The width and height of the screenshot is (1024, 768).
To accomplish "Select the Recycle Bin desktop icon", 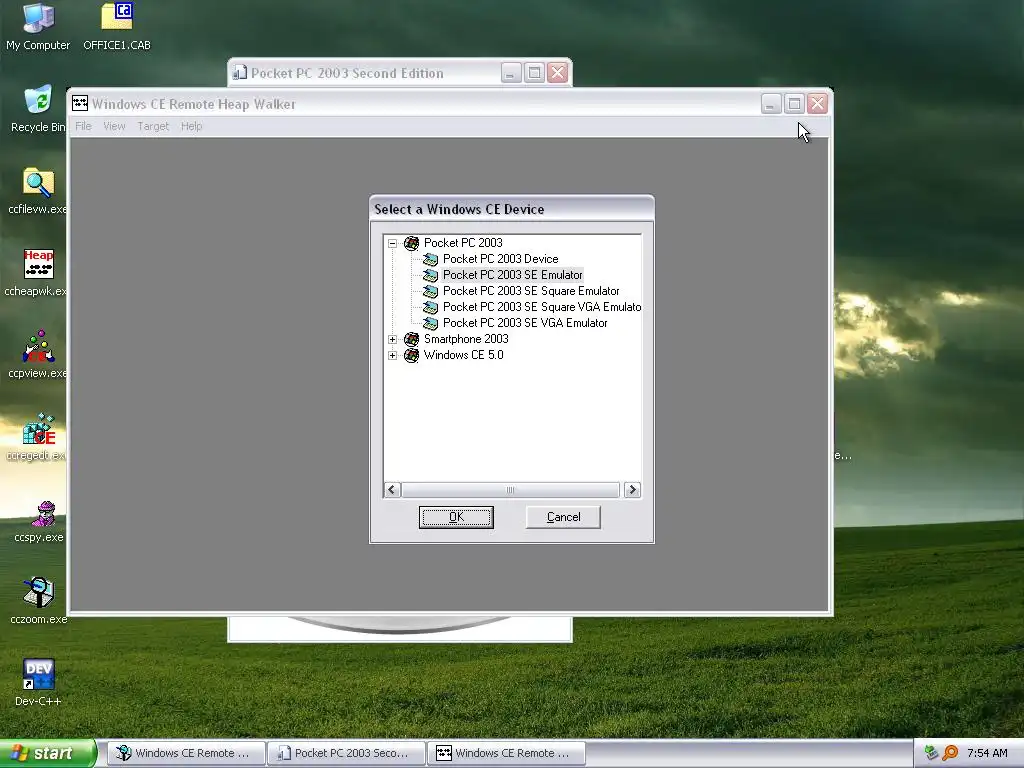I will tap(38, 108).
